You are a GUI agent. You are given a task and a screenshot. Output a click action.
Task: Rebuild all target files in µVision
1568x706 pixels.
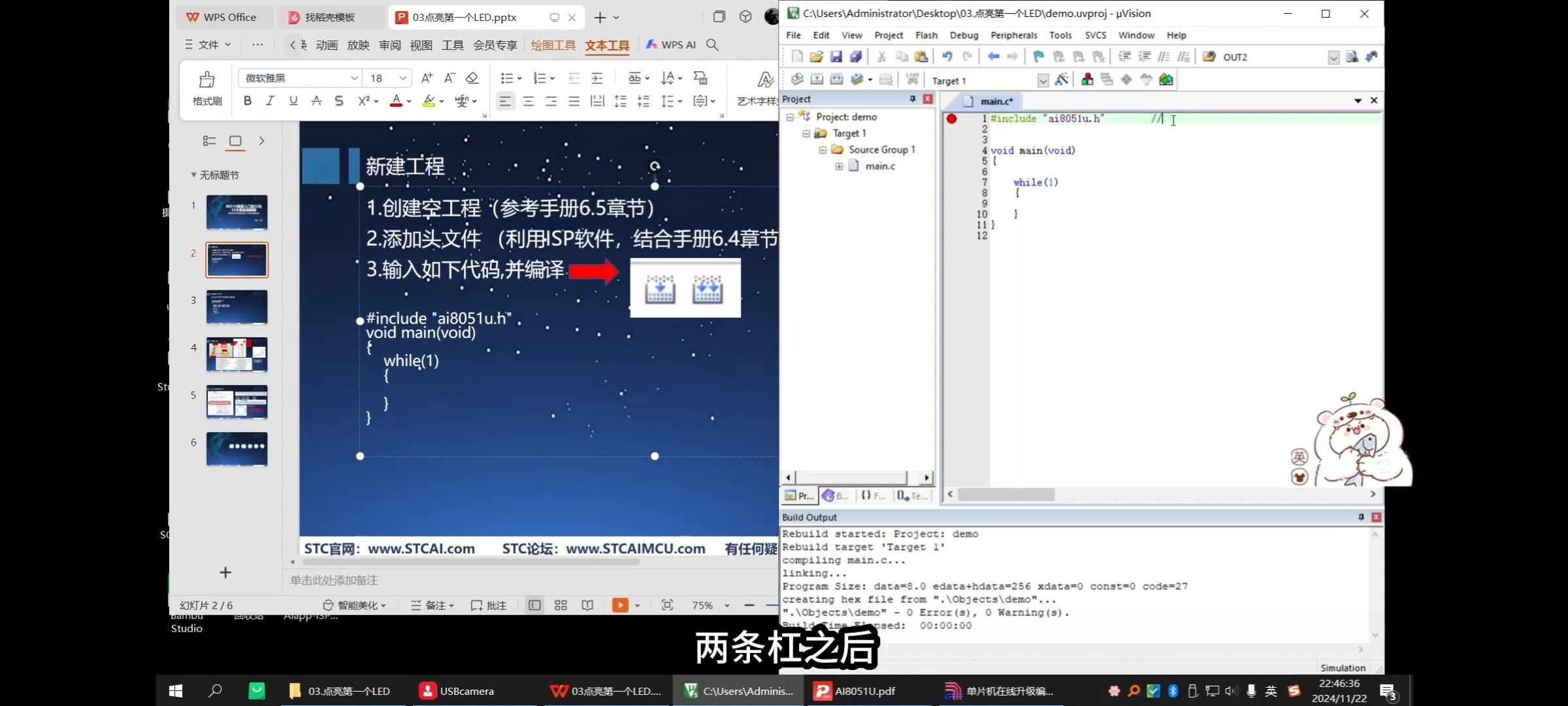click(836, 79)
